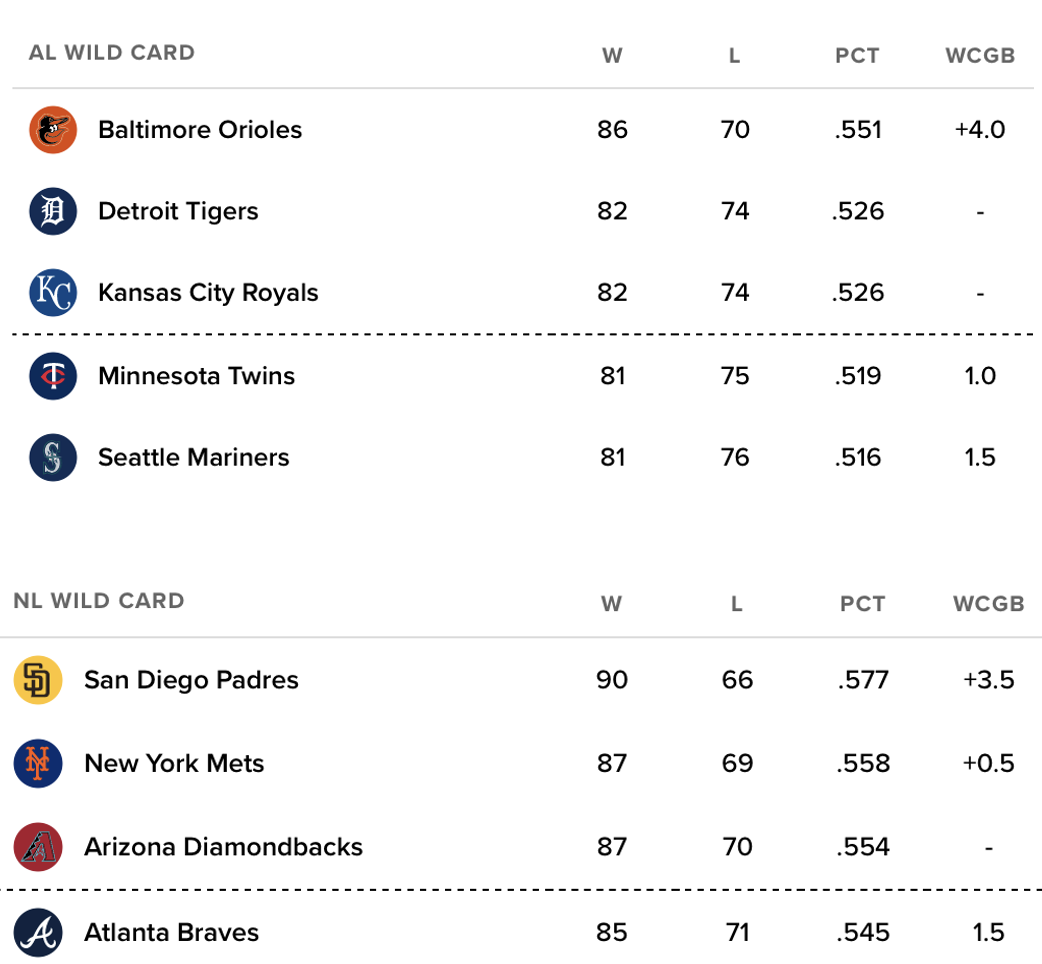Open the Arizona Diamondbacks team page
Viewport: 1042px width, 964px height.
click(x=223, y=847)
